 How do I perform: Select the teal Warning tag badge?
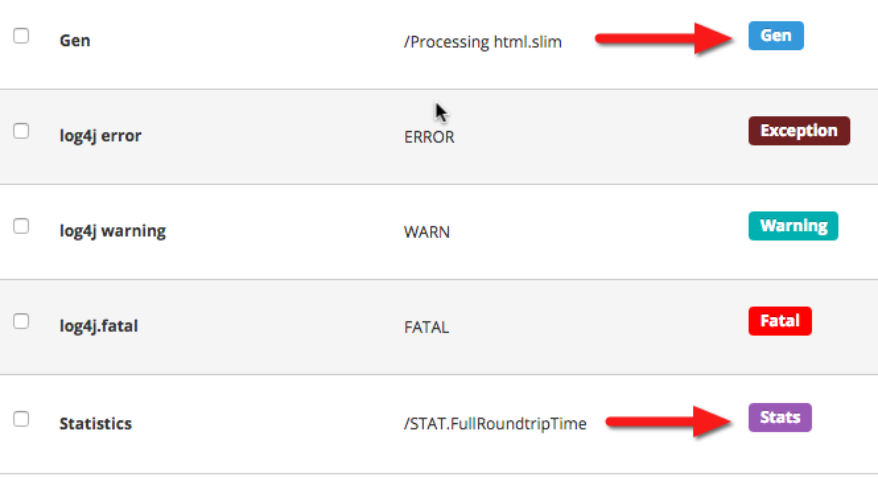tap(793, 225)
